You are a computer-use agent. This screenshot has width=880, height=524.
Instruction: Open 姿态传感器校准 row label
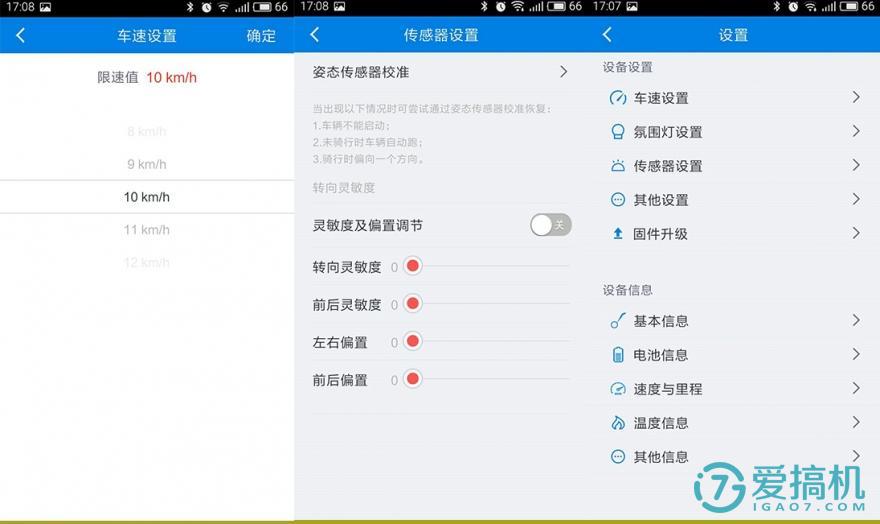[x=361, y=72]
